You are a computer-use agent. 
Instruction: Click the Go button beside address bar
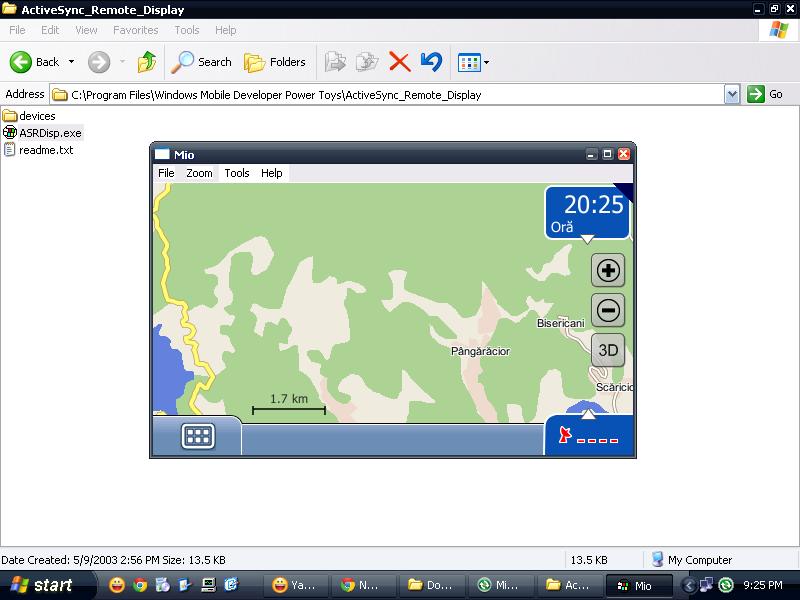[x=767, y=94]
